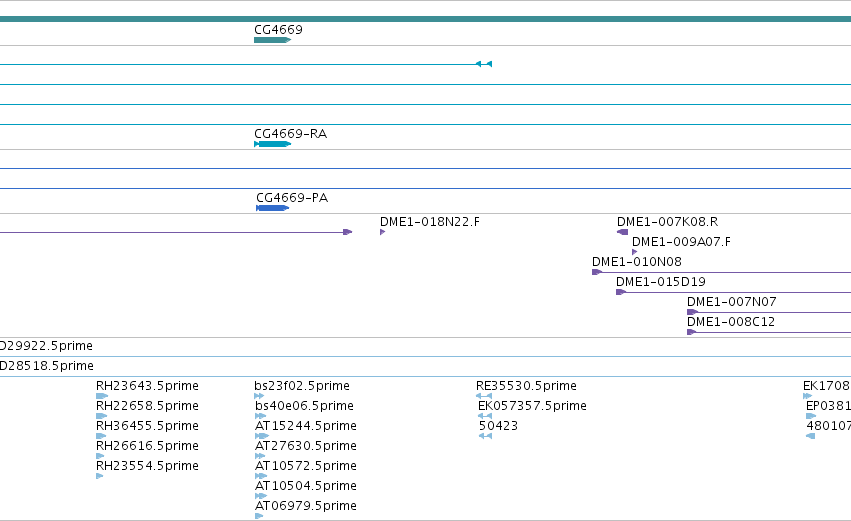The width and height of the screenshot is (851, 521).
Task: Select the CG4669 gene arrow glyph
Action: [x=272, y=40]
